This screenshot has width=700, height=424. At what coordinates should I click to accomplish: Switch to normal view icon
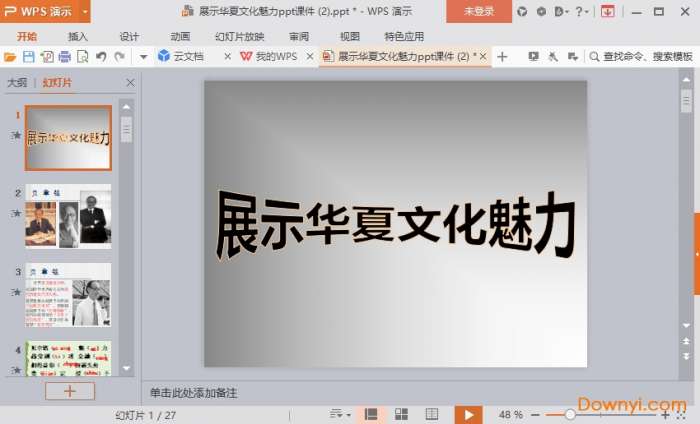pyautogui.click(x=371, y=414)
